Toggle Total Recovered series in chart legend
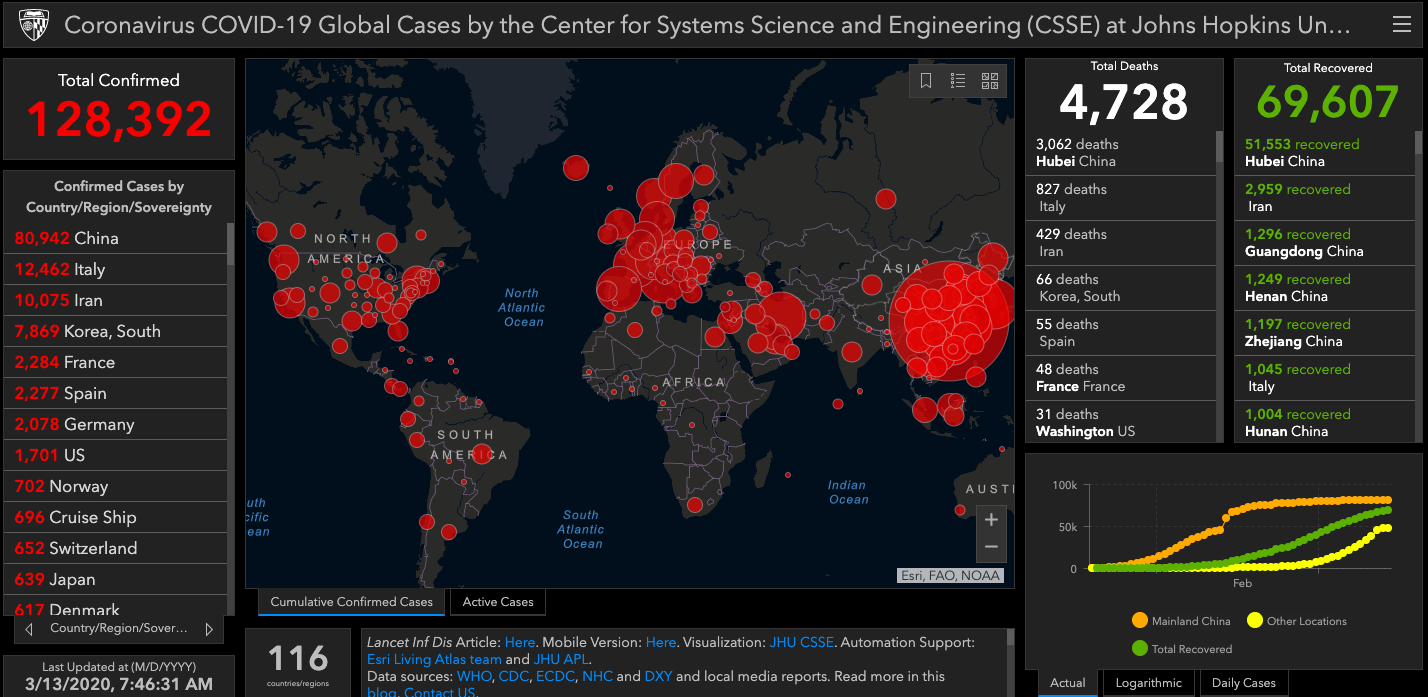Screen dimensions: 1428x697 coord(1181,649)
